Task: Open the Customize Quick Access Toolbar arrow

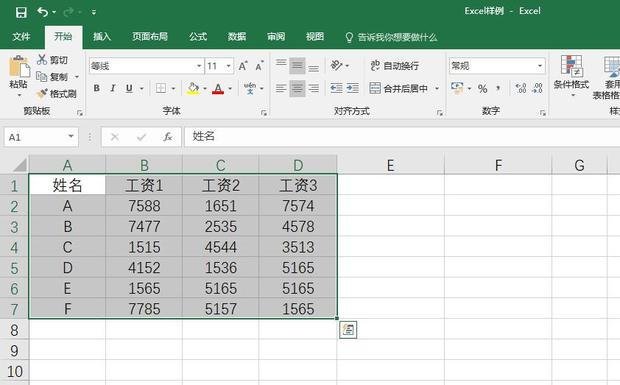Action: point(94,13)
